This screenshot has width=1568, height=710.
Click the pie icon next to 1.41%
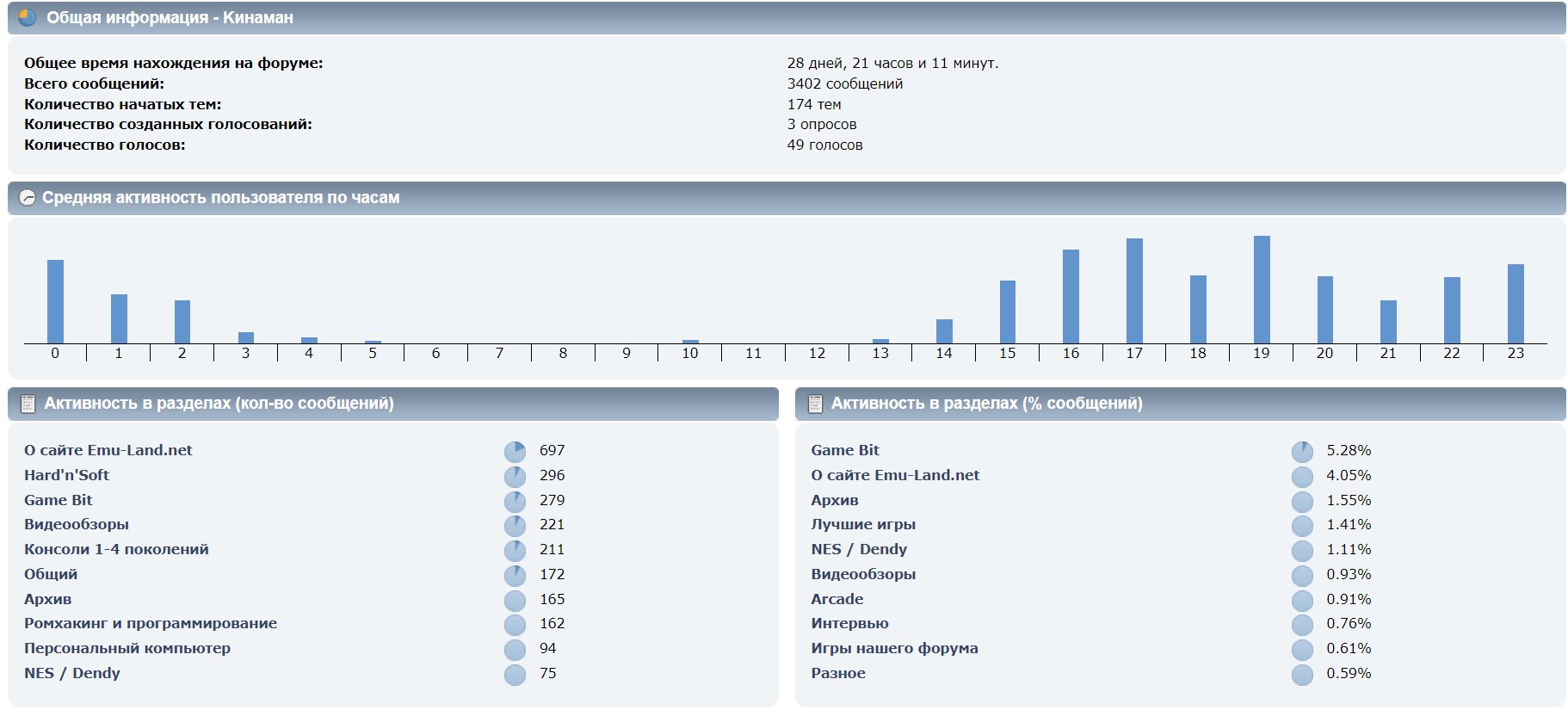(1302, 526)
